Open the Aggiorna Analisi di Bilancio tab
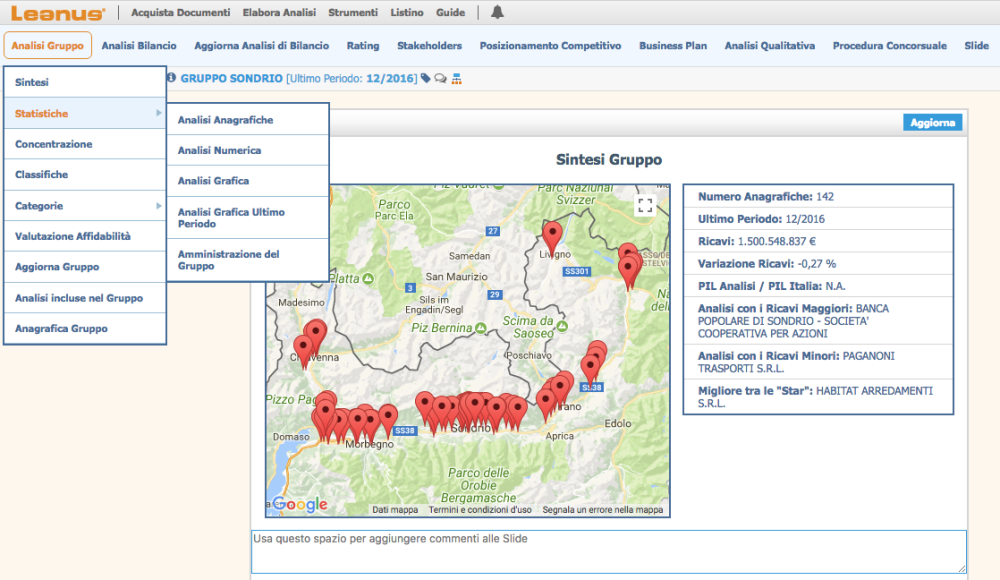The width and height of the screenshot is (1000, 580). point(261,45)
